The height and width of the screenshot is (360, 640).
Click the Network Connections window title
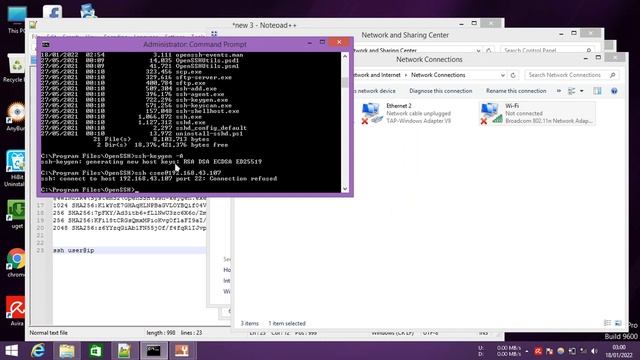(x=429, y=60)
